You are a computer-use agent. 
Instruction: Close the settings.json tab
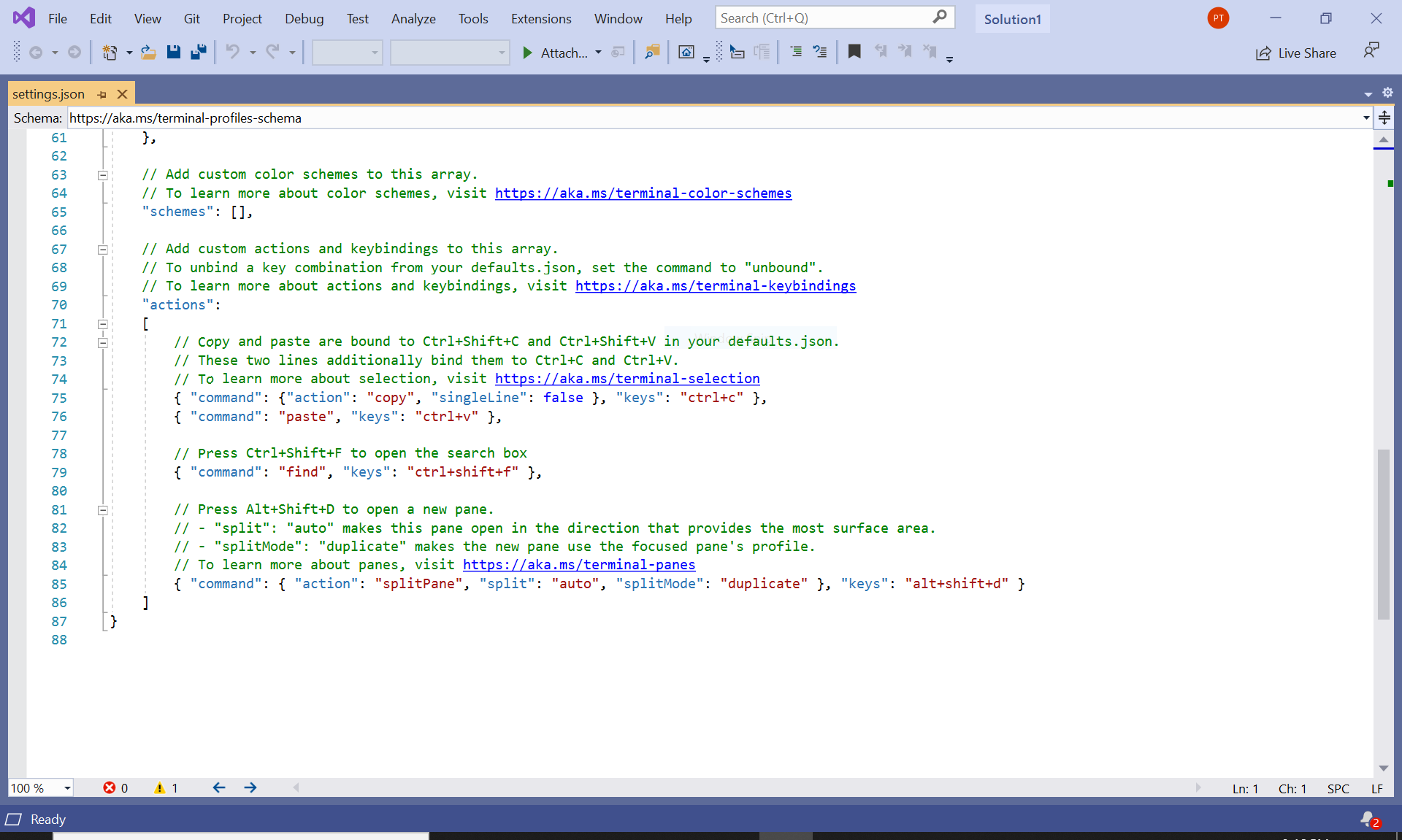tap(123, 94)
